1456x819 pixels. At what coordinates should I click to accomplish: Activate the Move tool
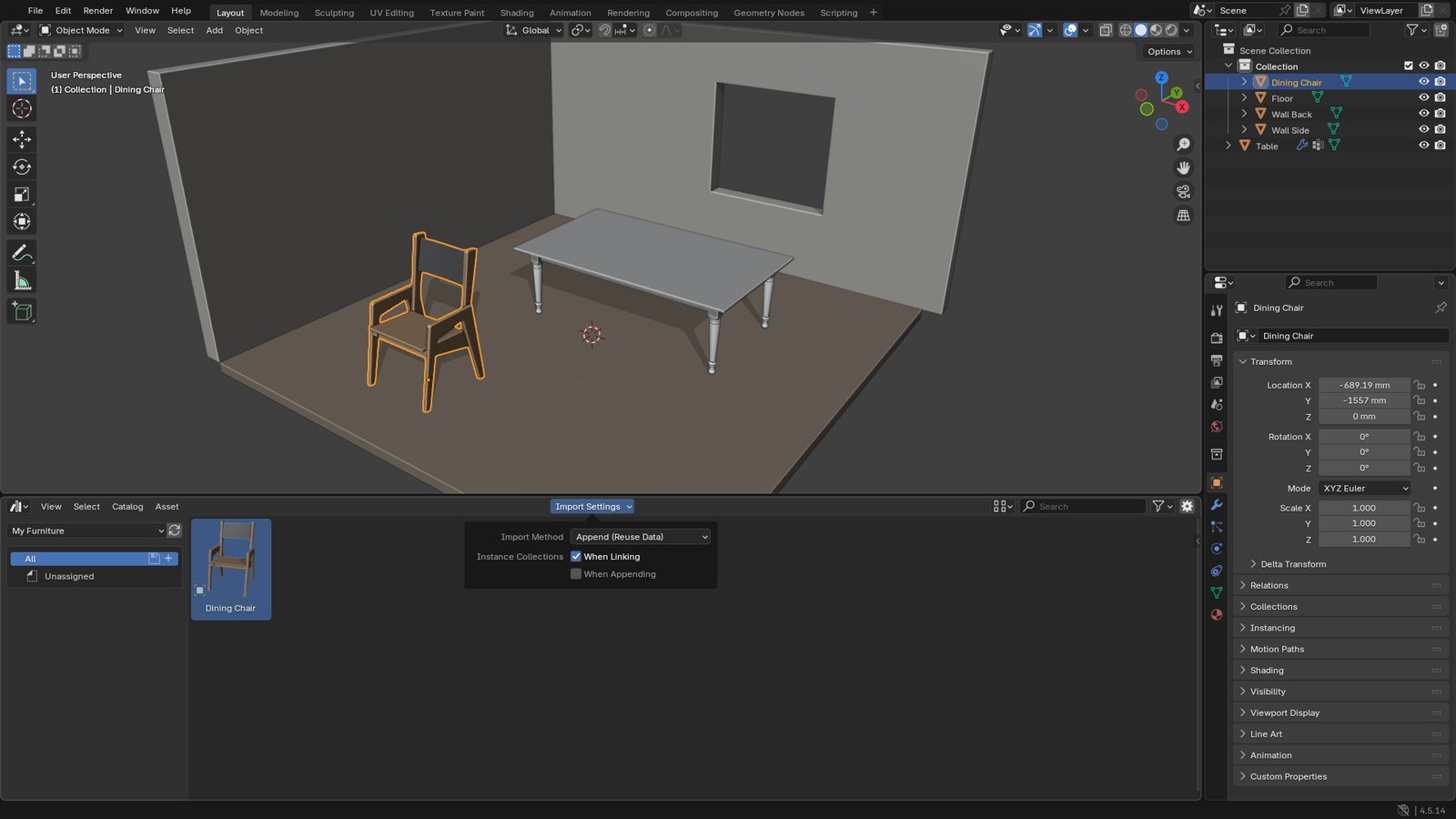[x=22, y=139]
